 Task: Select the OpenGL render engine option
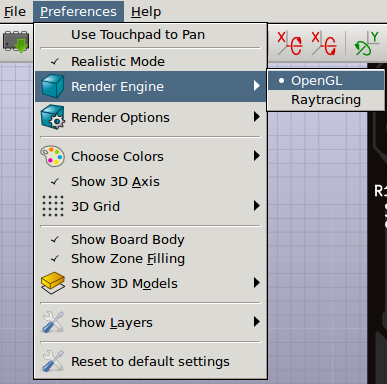326,81
